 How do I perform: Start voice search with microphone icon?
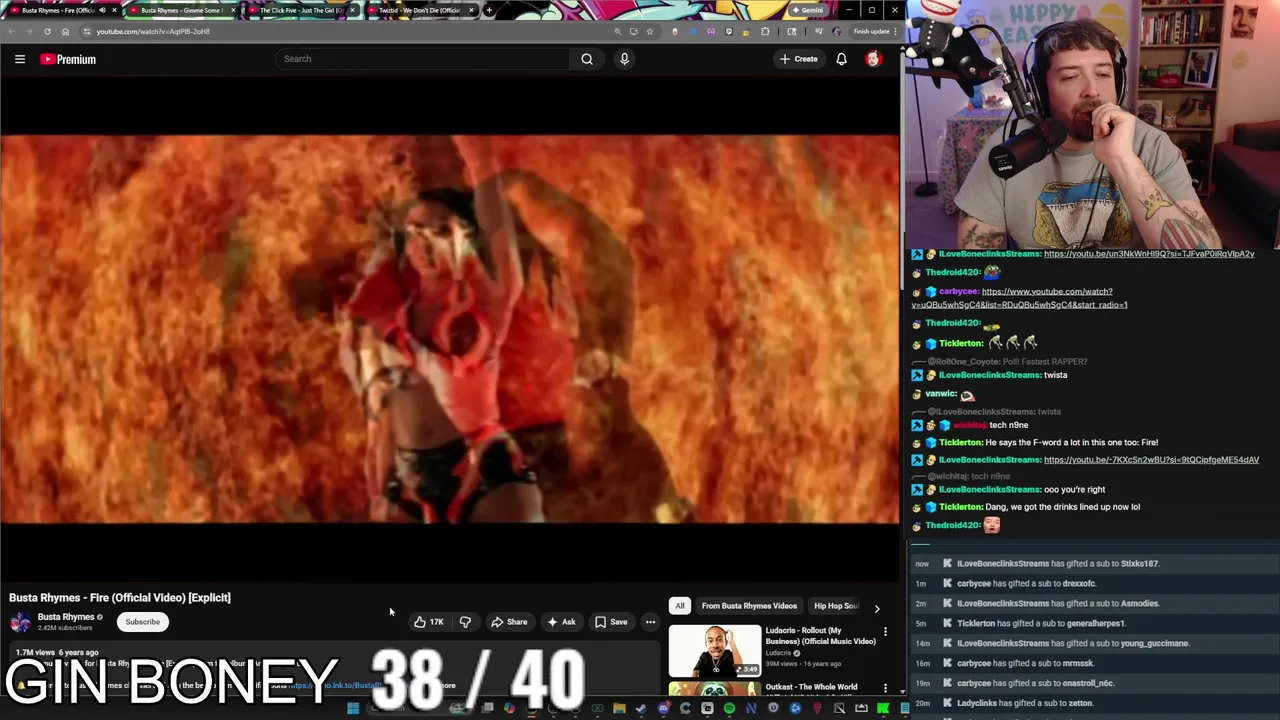(x=624, y=59)
